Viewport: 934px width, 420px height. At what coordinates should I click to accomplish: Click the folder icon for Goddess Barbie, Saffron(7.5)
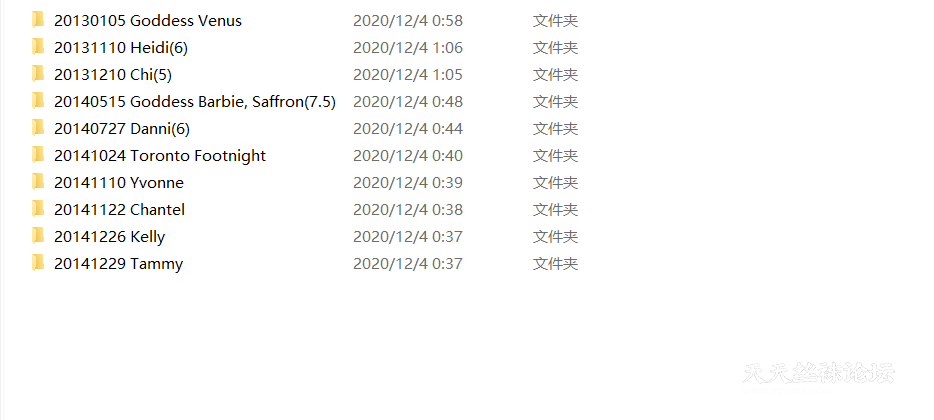coord(38,101)
